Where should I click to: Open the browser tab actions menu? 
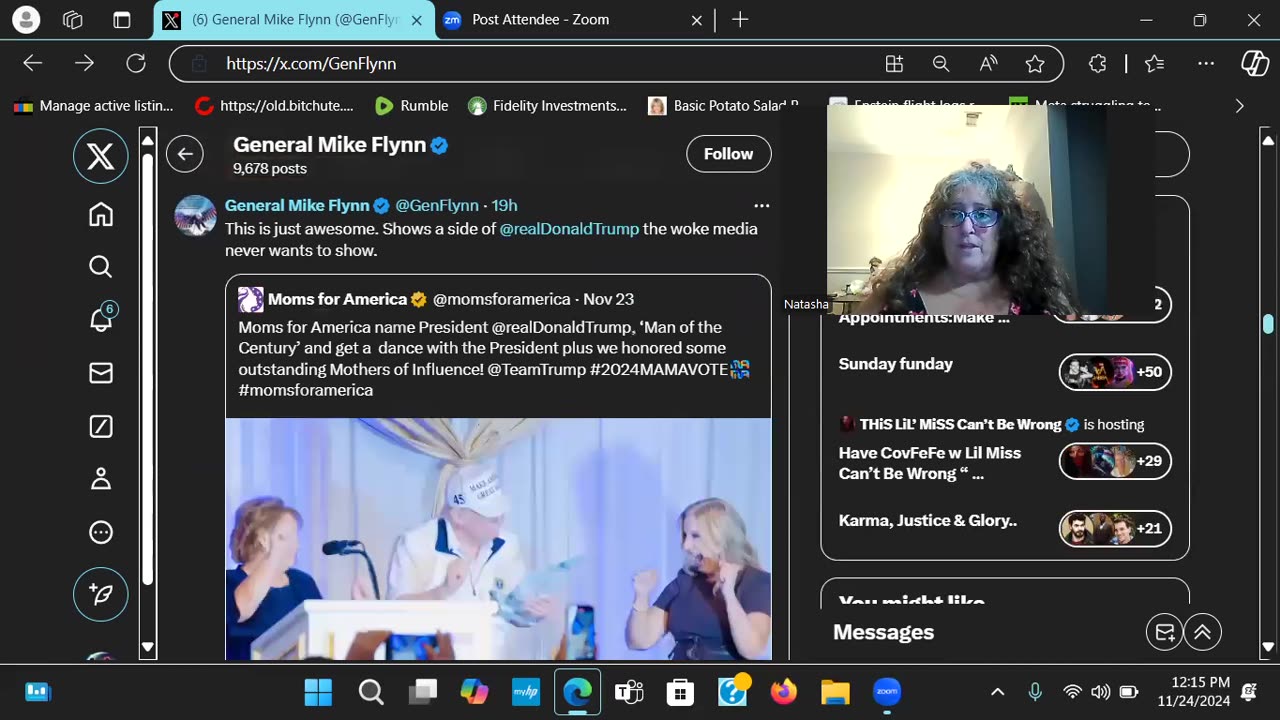(x=122, y=20)
